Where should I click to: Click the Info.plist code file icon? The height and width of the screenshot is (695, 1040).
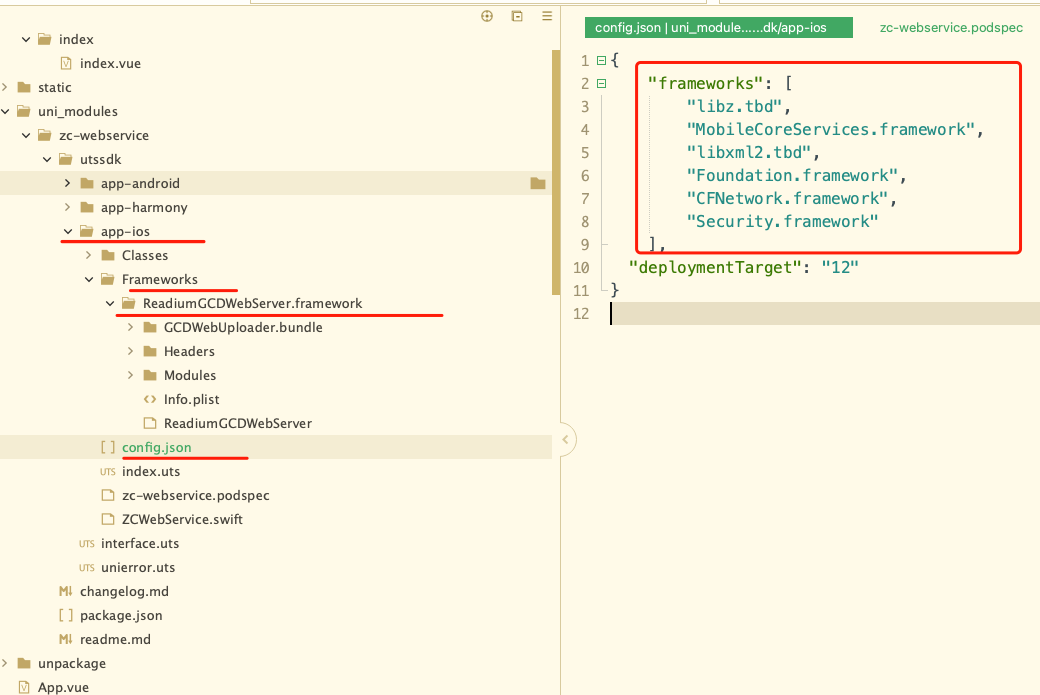click(149, 399)
